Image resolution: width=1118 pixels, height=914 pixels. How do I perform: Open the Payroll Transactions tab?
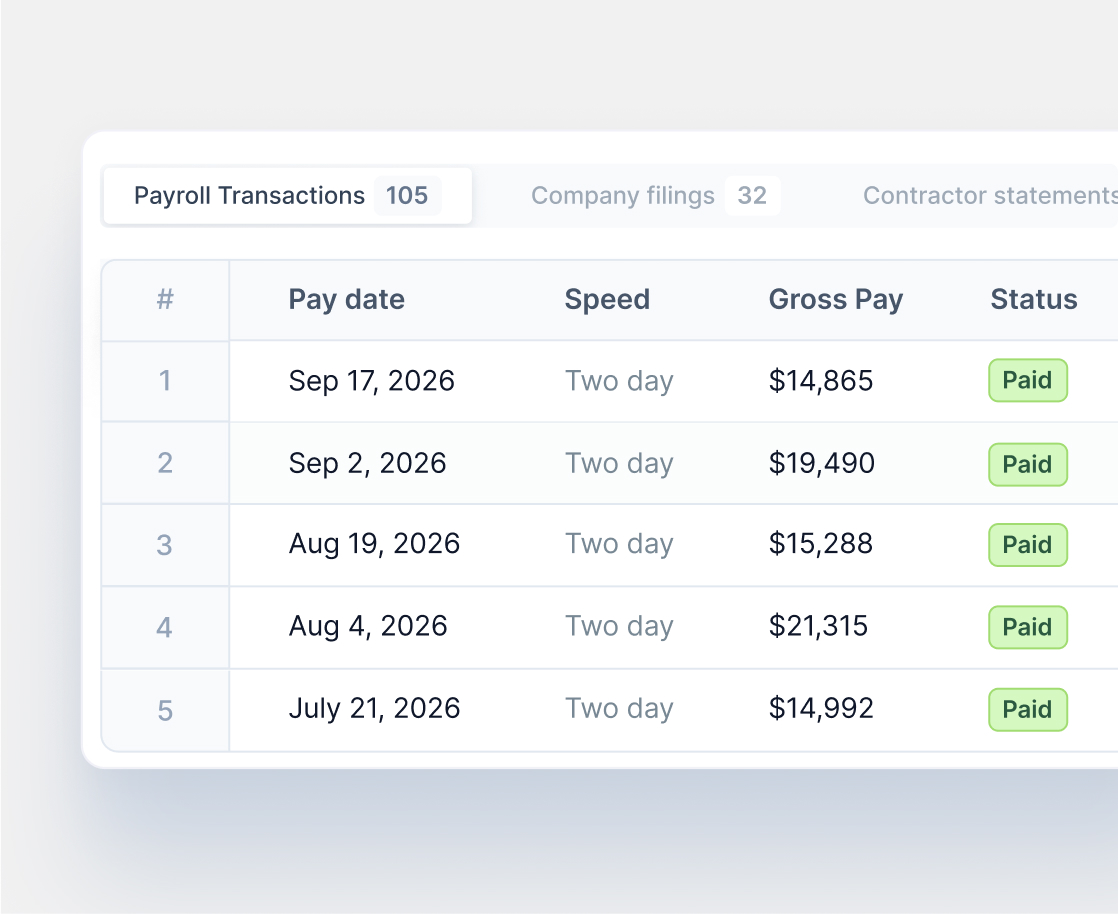(x=287, y=196)
